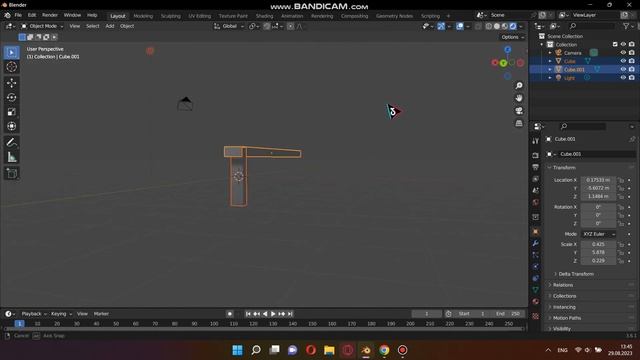Click the viewport zoom icon

(x=519, y=86)
